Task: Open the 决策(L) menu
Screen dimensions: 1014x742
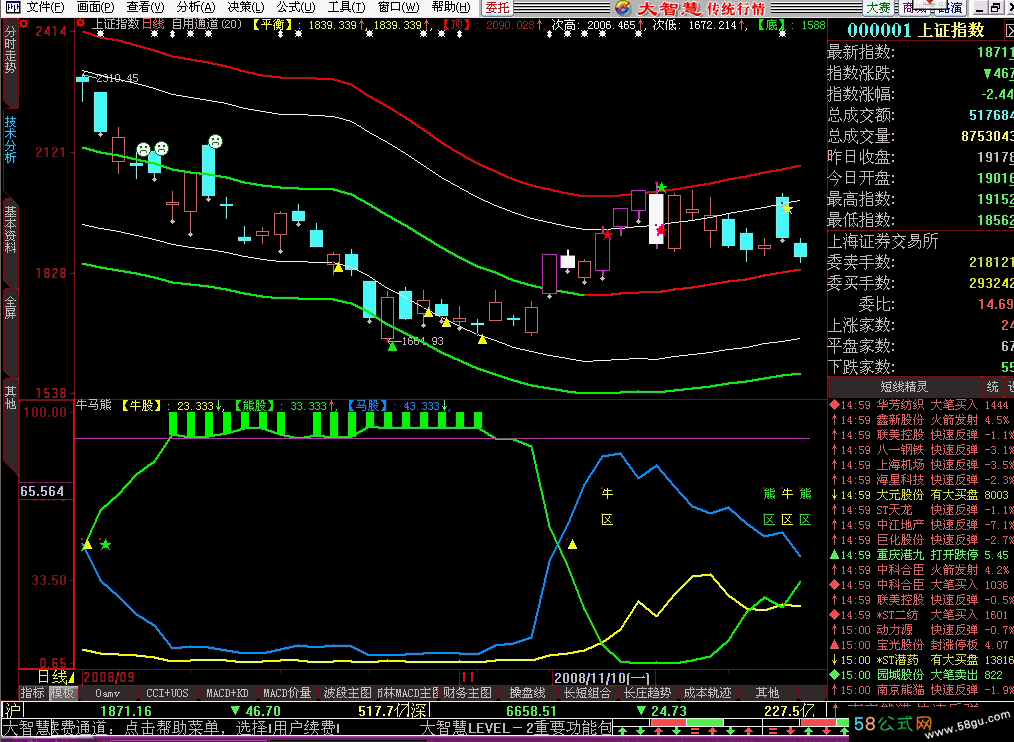Action: tap(246, 8)
